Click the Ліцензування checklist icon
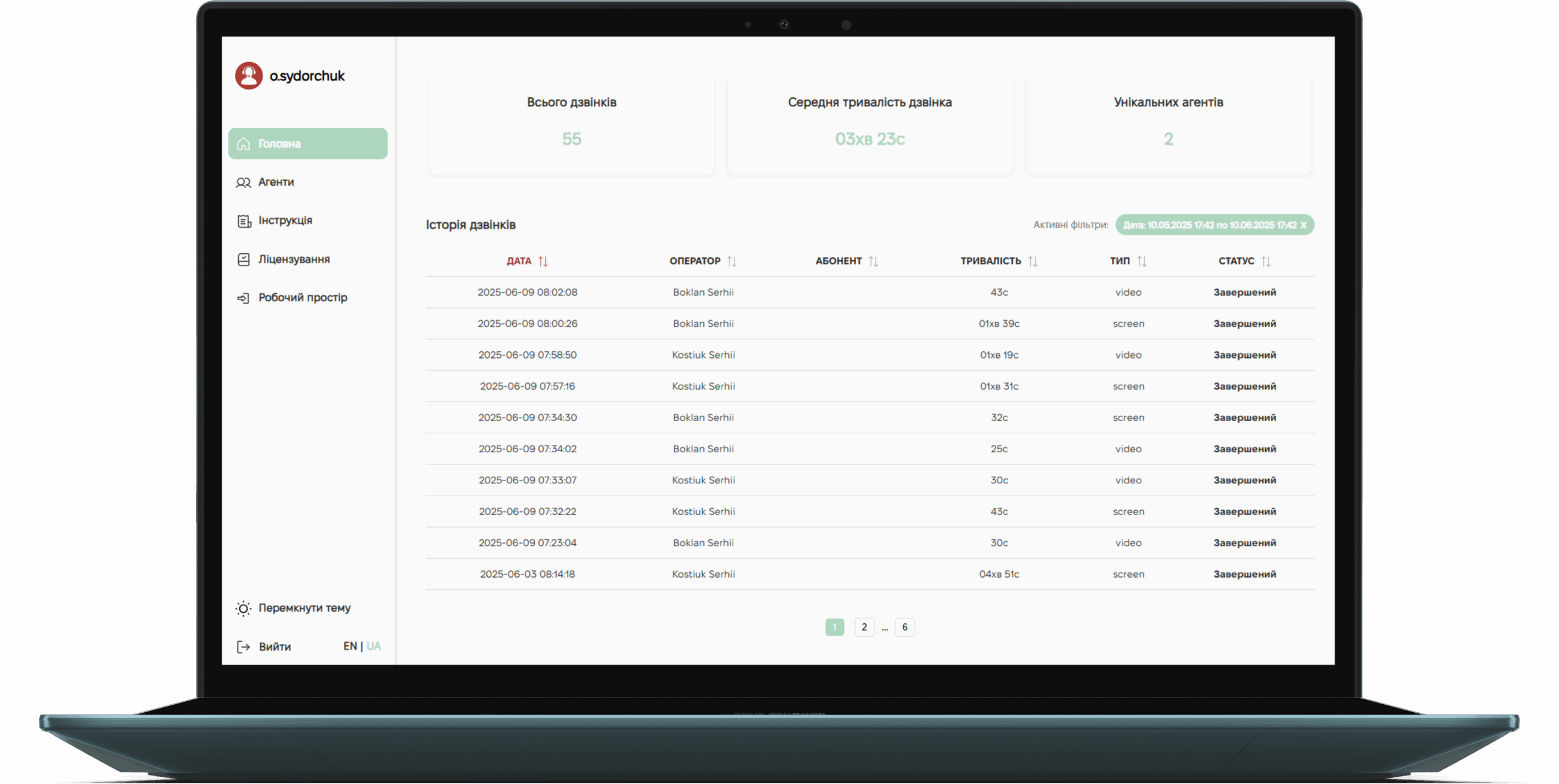Image resolution: width=1559 pixels, height=784 pixels. (244, 259)
